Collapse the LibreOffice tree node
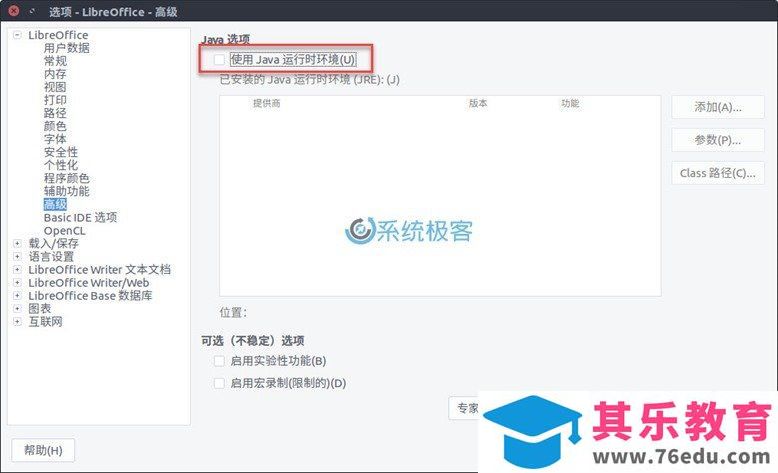The image size is (778, 473). point(17,35)
